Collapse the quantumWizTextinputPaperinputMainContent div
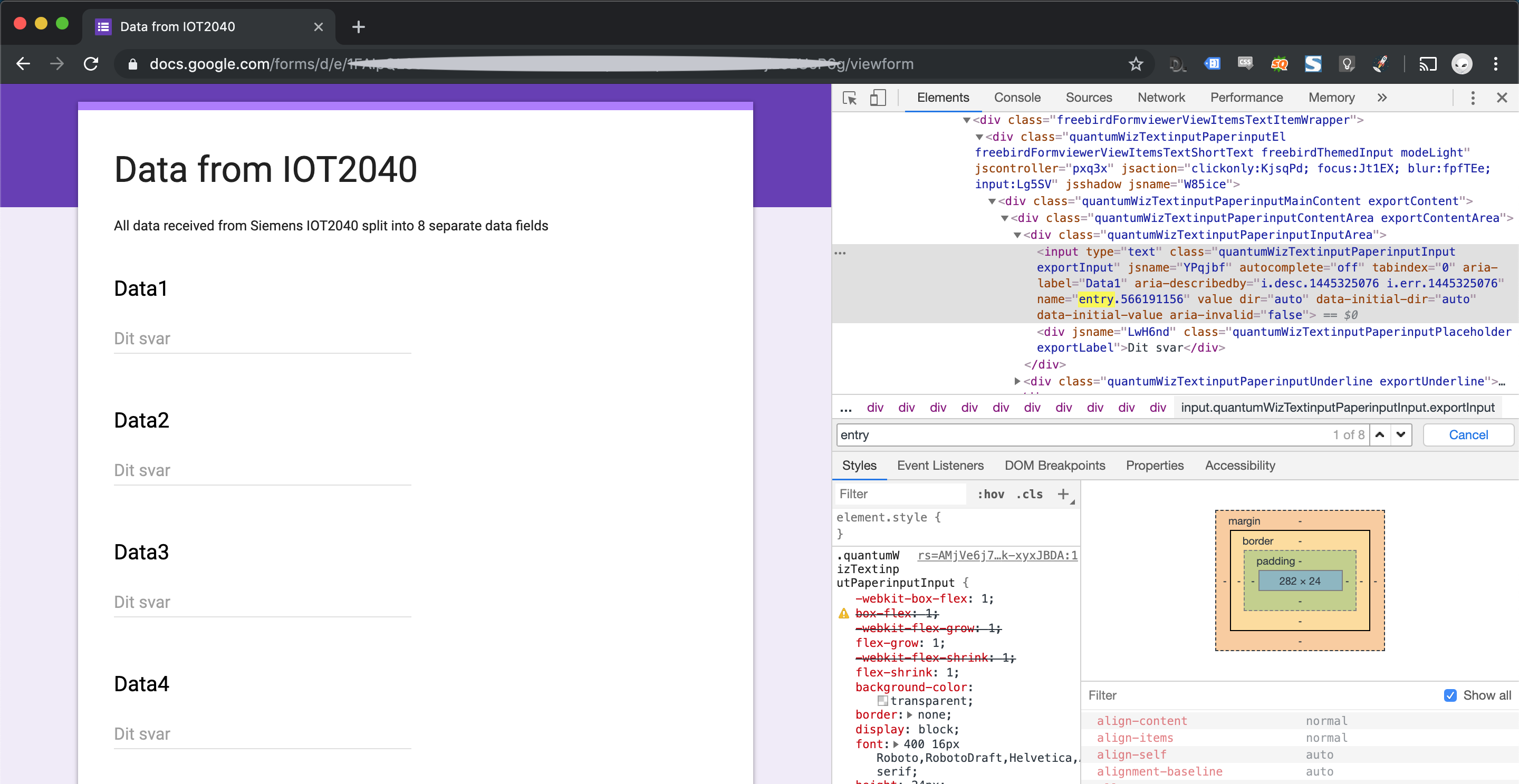Screen dimensions: 1519x784 point(992,201)
